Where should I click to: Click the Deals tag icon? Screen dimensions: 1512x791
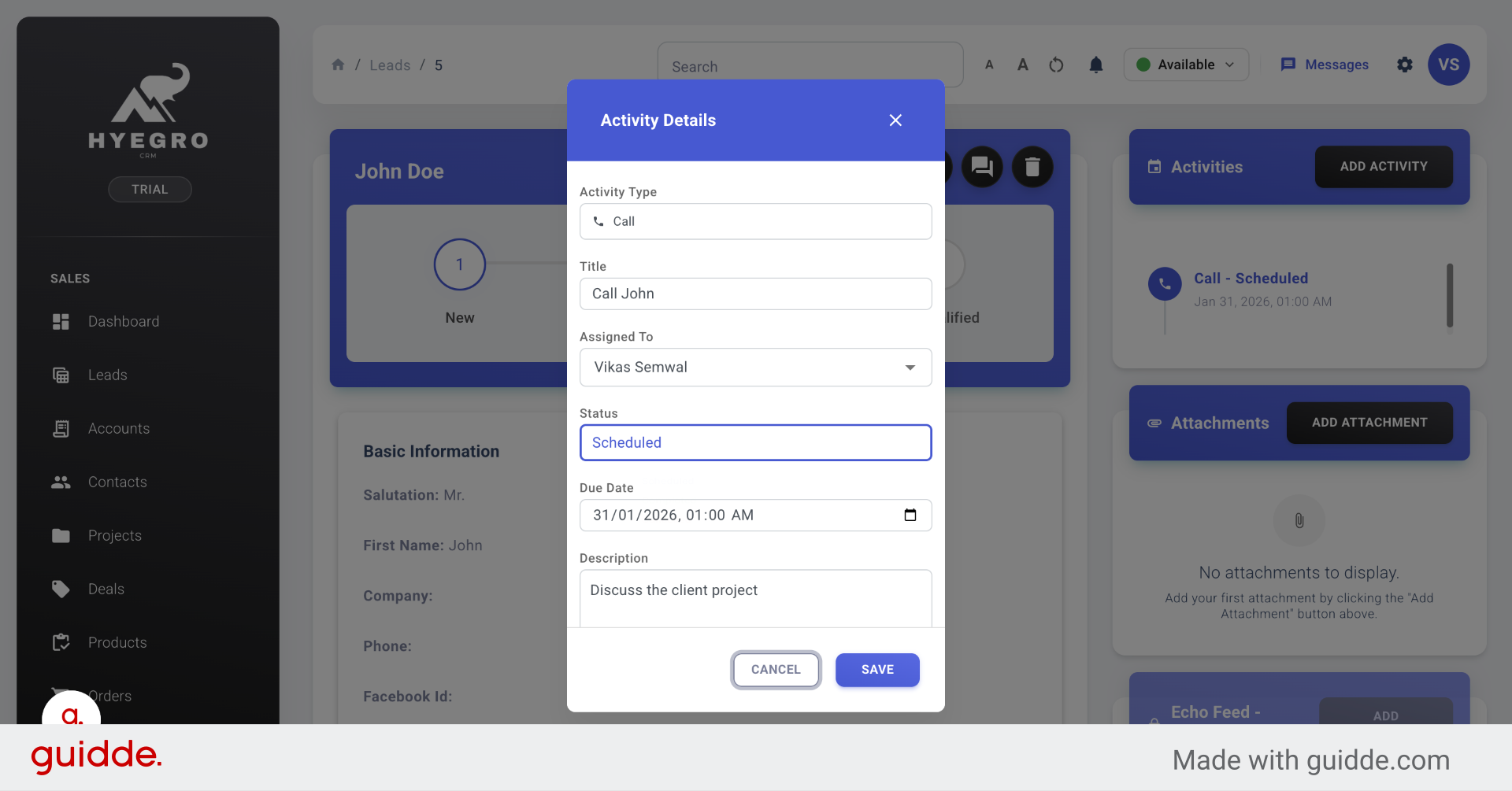coord(62,589)
